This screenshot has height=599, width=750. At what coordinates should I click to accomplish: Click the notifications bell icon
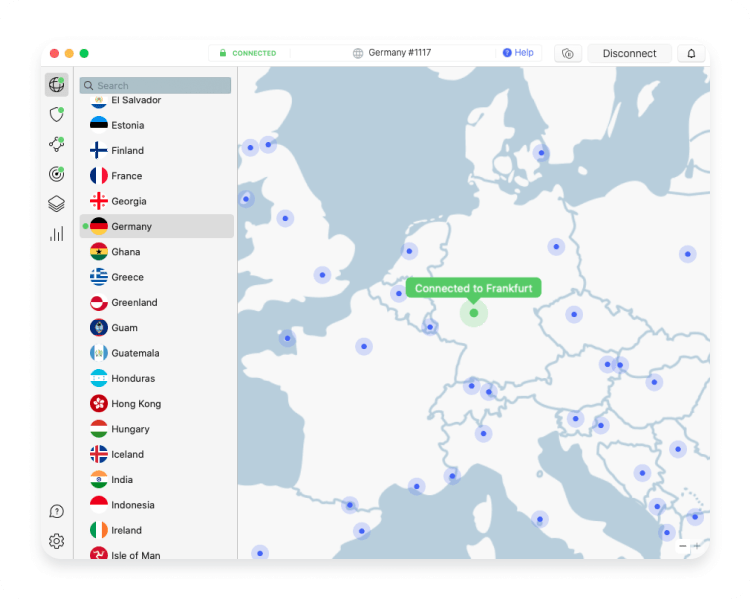click(691, 53)
